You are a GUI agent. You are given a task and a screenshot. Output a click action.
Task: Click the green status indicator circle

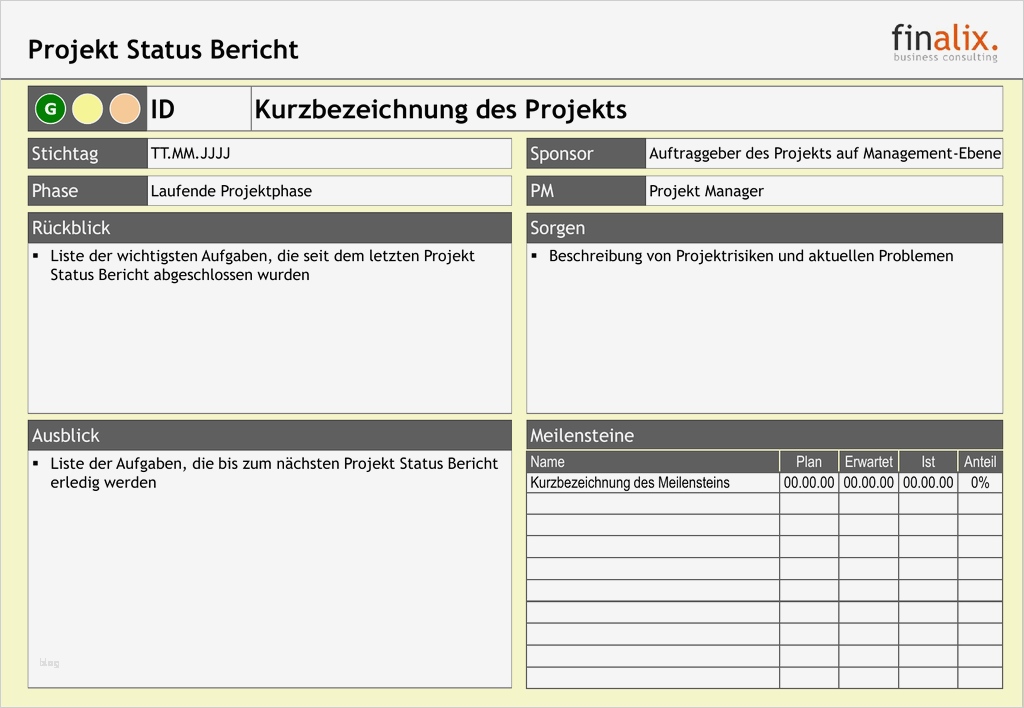pyautogui.click(x=50, y=108)
